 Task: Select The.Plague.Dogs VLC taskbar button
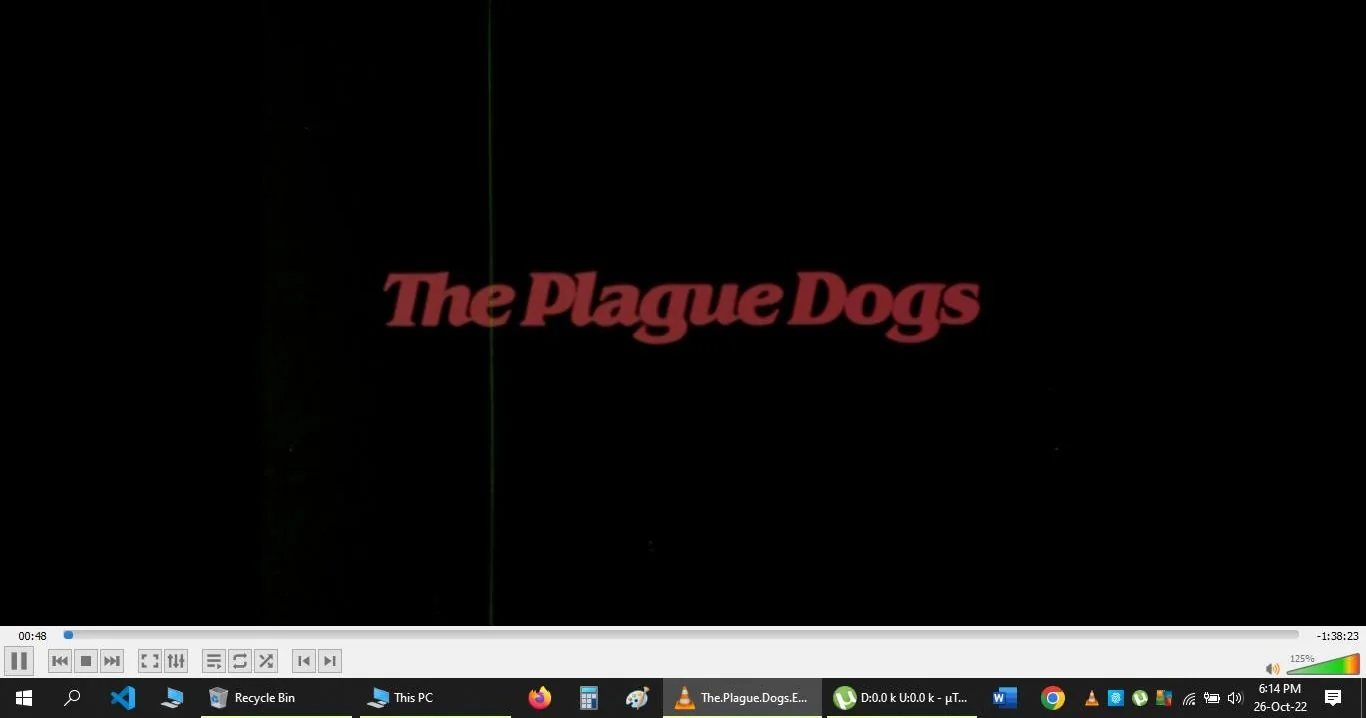742,698
